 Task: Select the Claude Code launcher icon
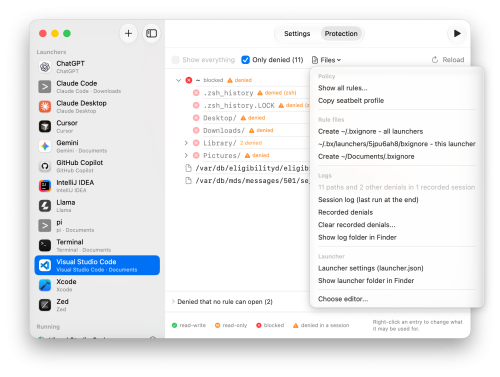pyautogui.click(x=45, y=87)
